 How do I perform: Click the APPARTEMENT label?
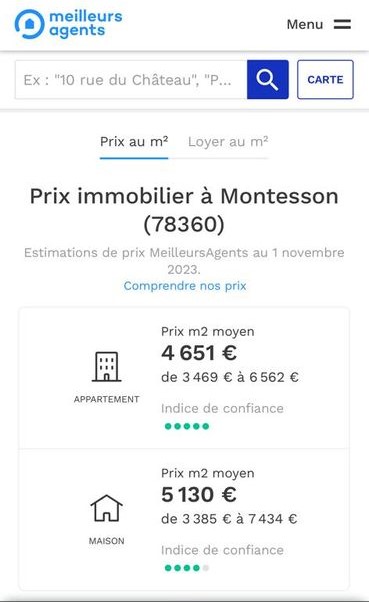(x=106, y=399)
